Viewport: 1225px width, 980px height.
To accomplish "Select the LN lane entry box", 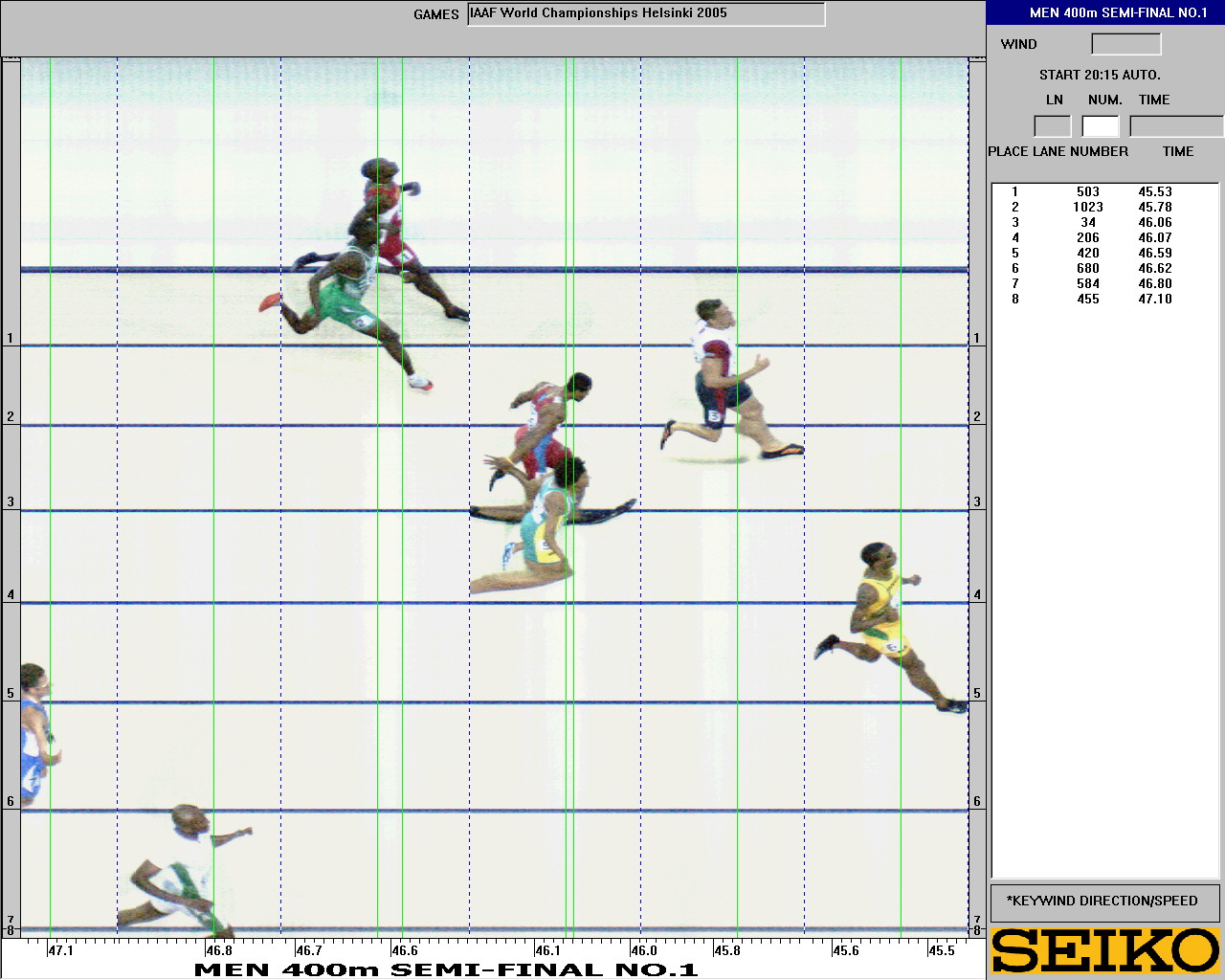I will tap(1052, 126).
